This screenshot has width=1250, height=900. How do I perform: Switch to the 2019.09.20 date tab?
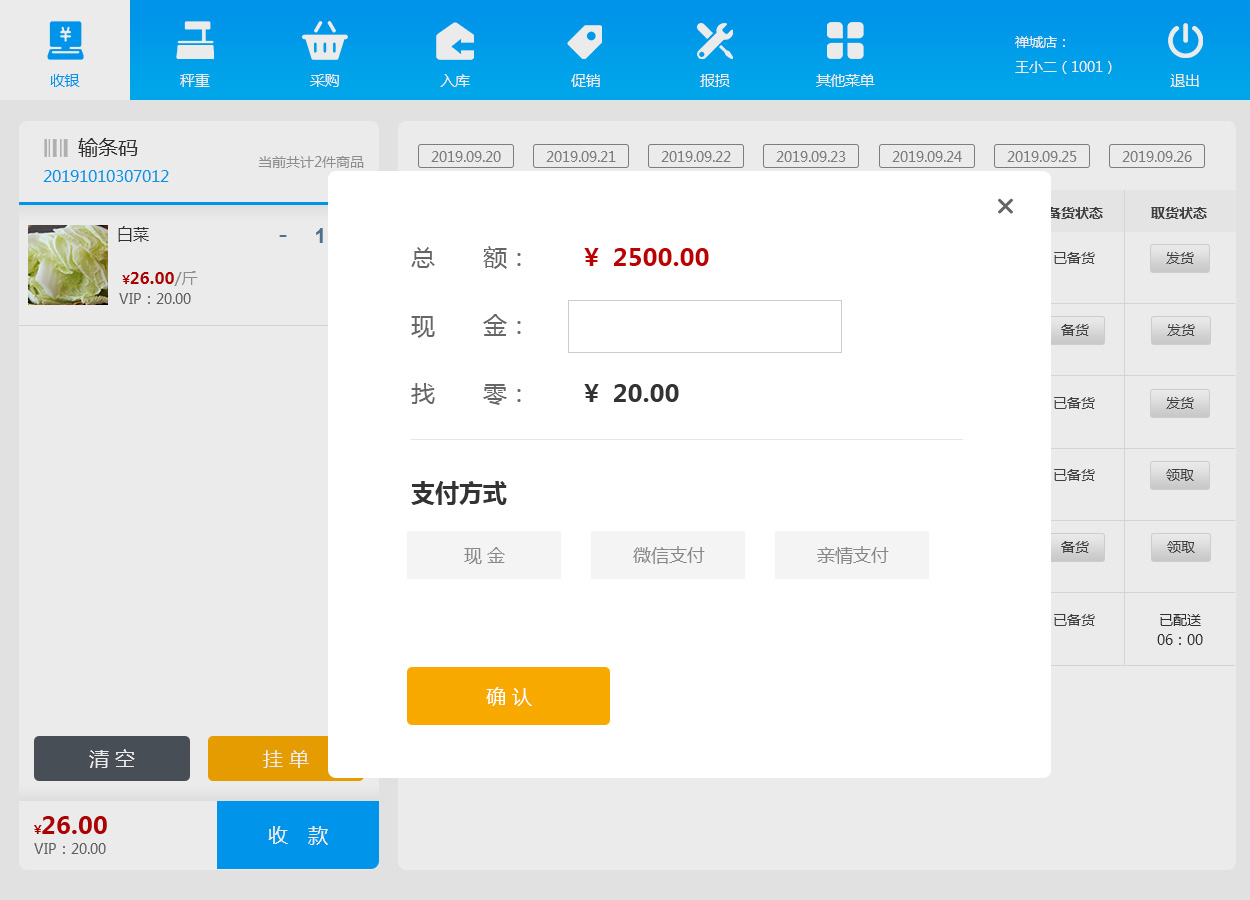pos(466,156)
